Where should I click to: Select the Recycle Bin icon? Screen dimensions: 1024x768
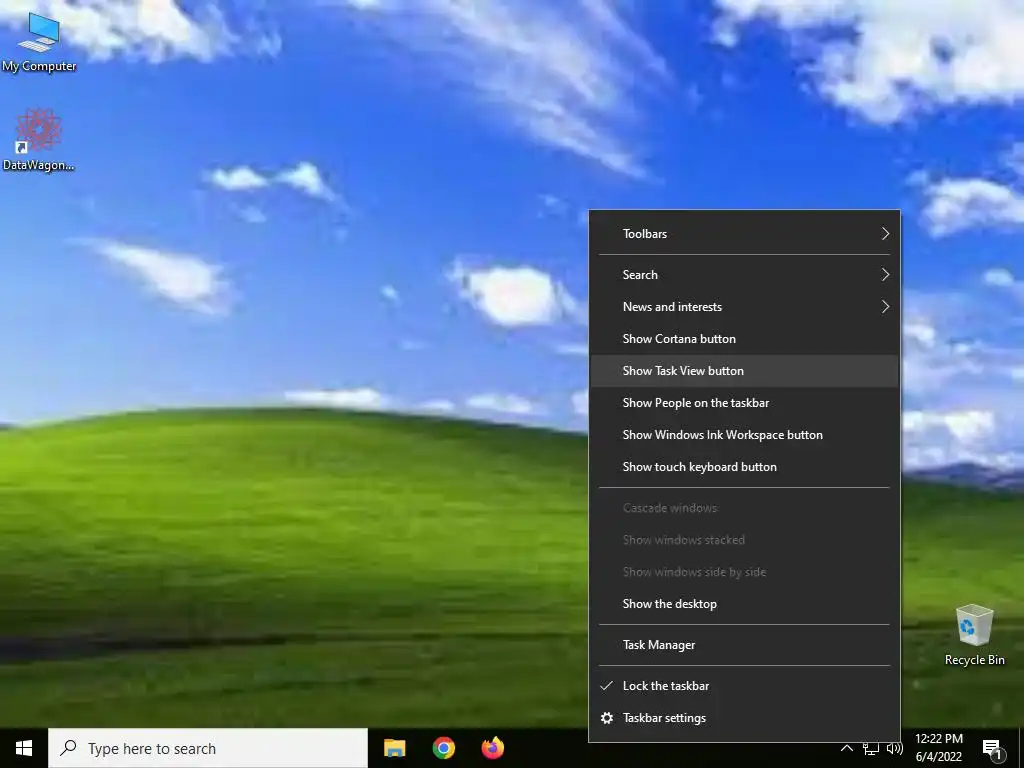coord(974,635)
